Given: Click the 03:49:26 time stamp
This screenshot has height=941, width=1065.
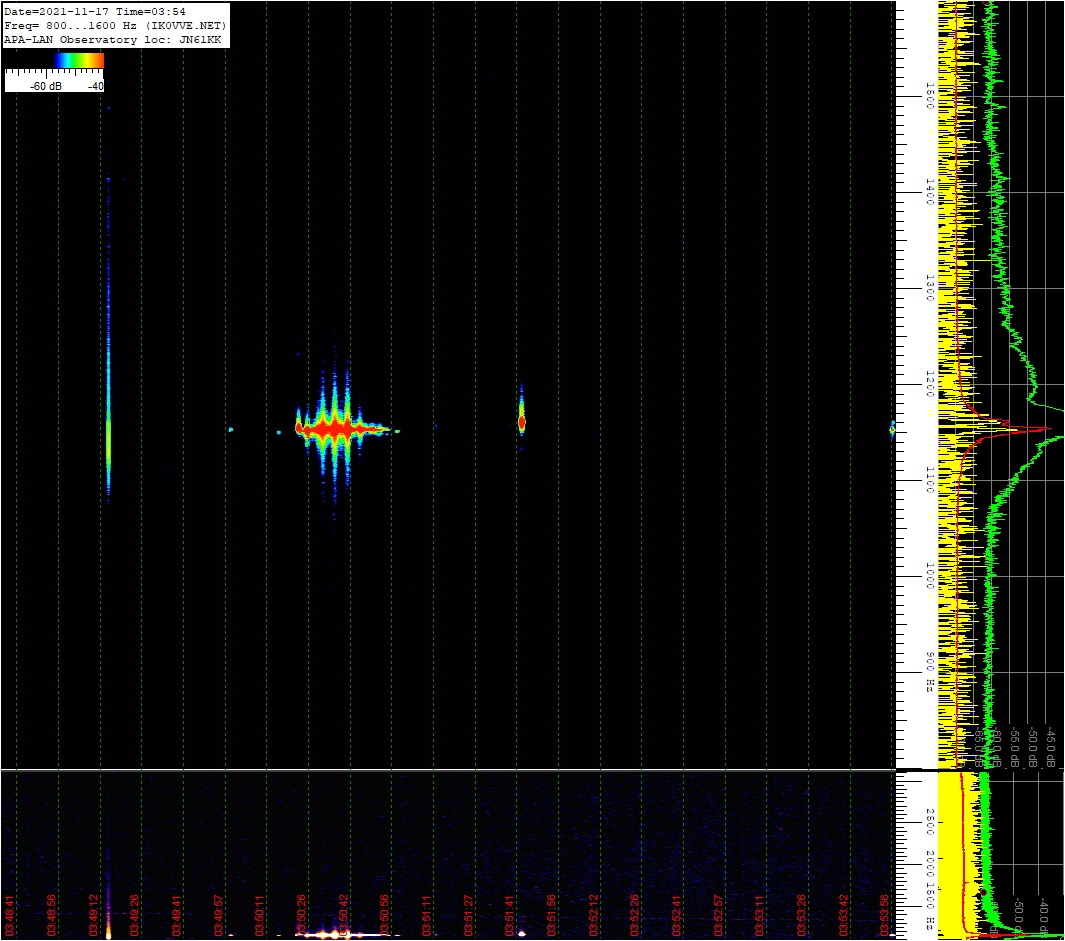Looking at the screenshot, I should (x=134, y=915).
